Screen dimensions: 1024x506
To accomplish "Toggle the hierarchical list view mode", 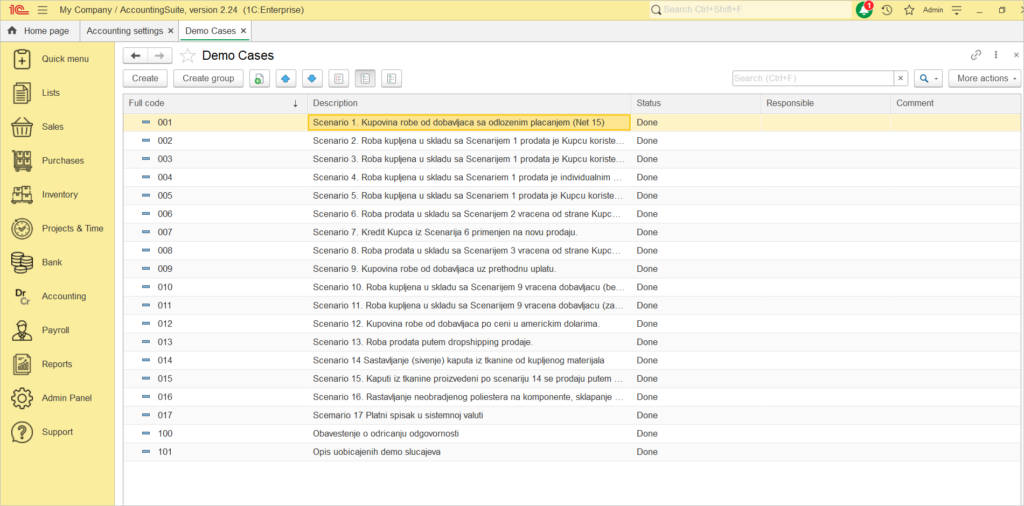I will (x=365, y=78).
